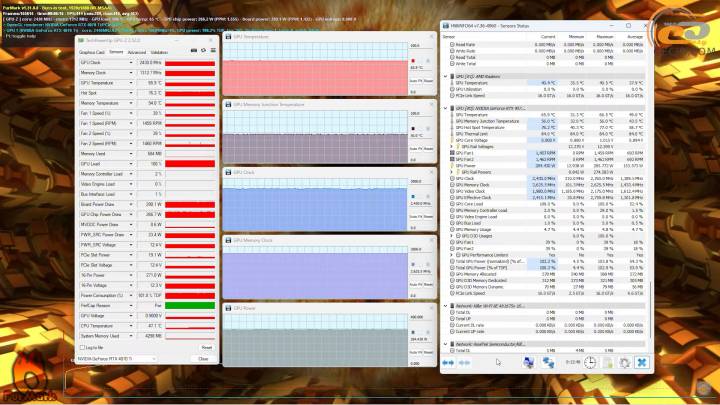Switch to the Graphics Card tab
Screen dimensions: 720x405
(92, 52)
